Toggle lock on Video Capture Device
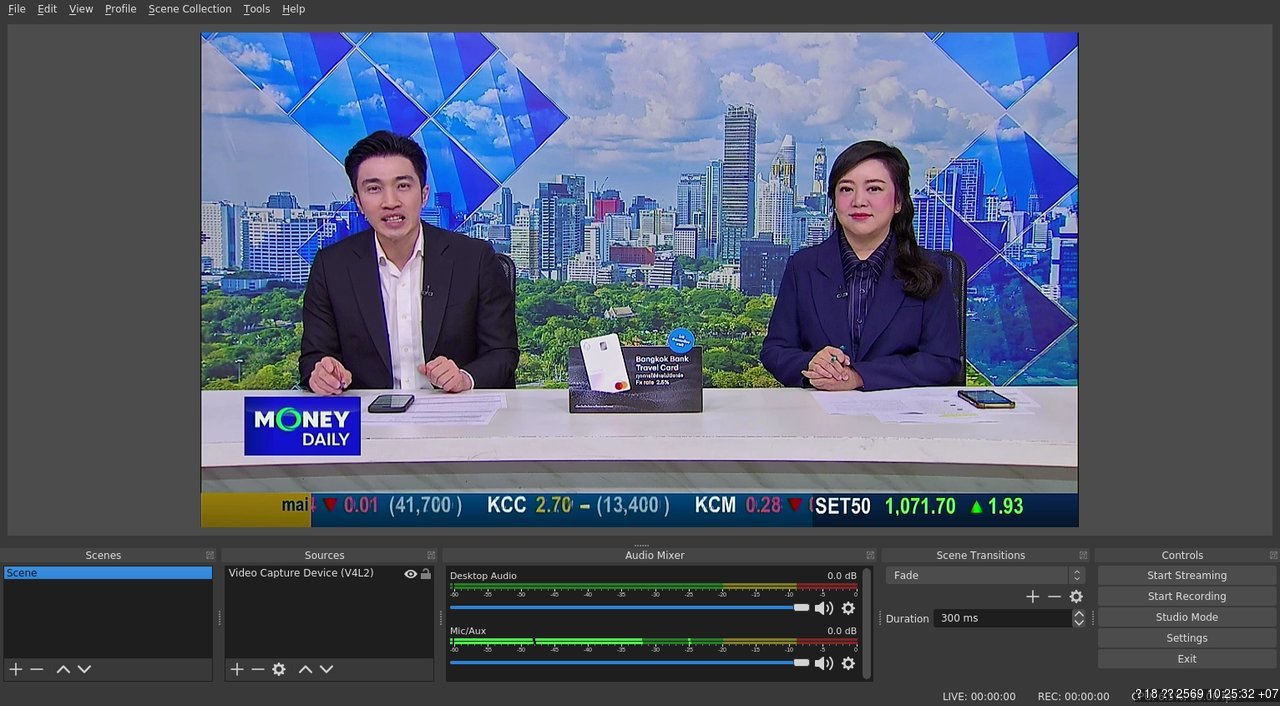The image size is (1280, 706). 426,574
